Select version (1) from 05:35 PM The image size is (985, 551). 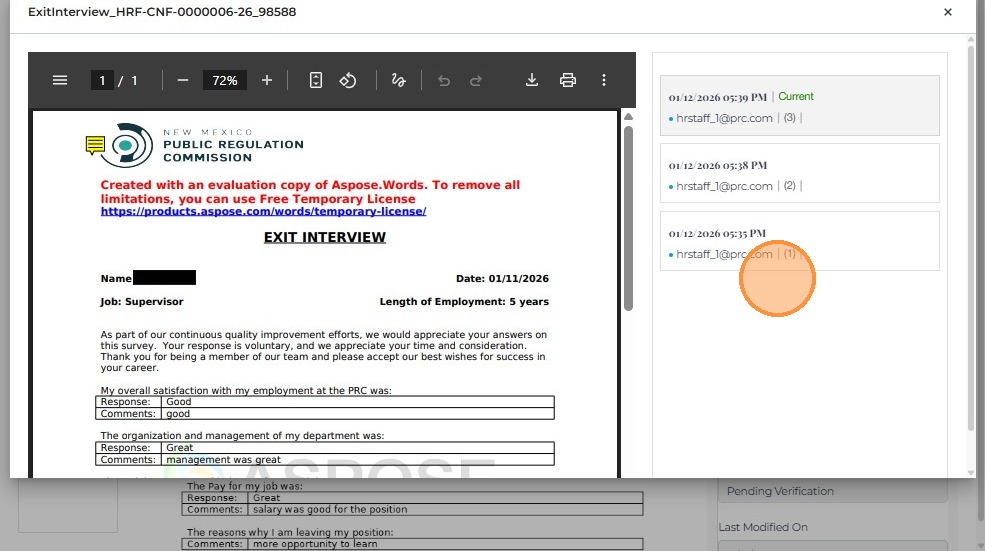pos(800,241)
